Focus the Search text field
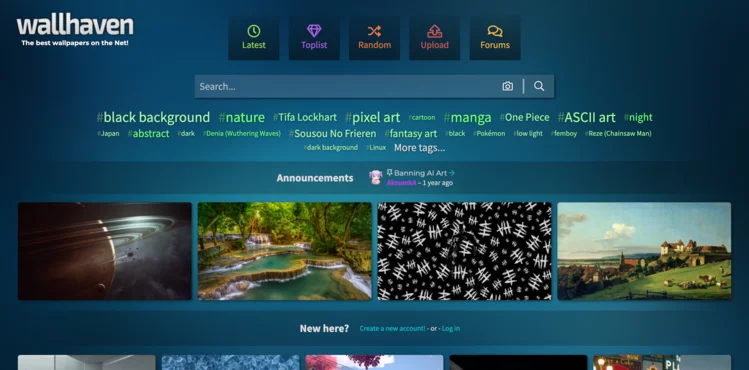The height and width of the screenshot is (370, 749). [x=346, y=86]
